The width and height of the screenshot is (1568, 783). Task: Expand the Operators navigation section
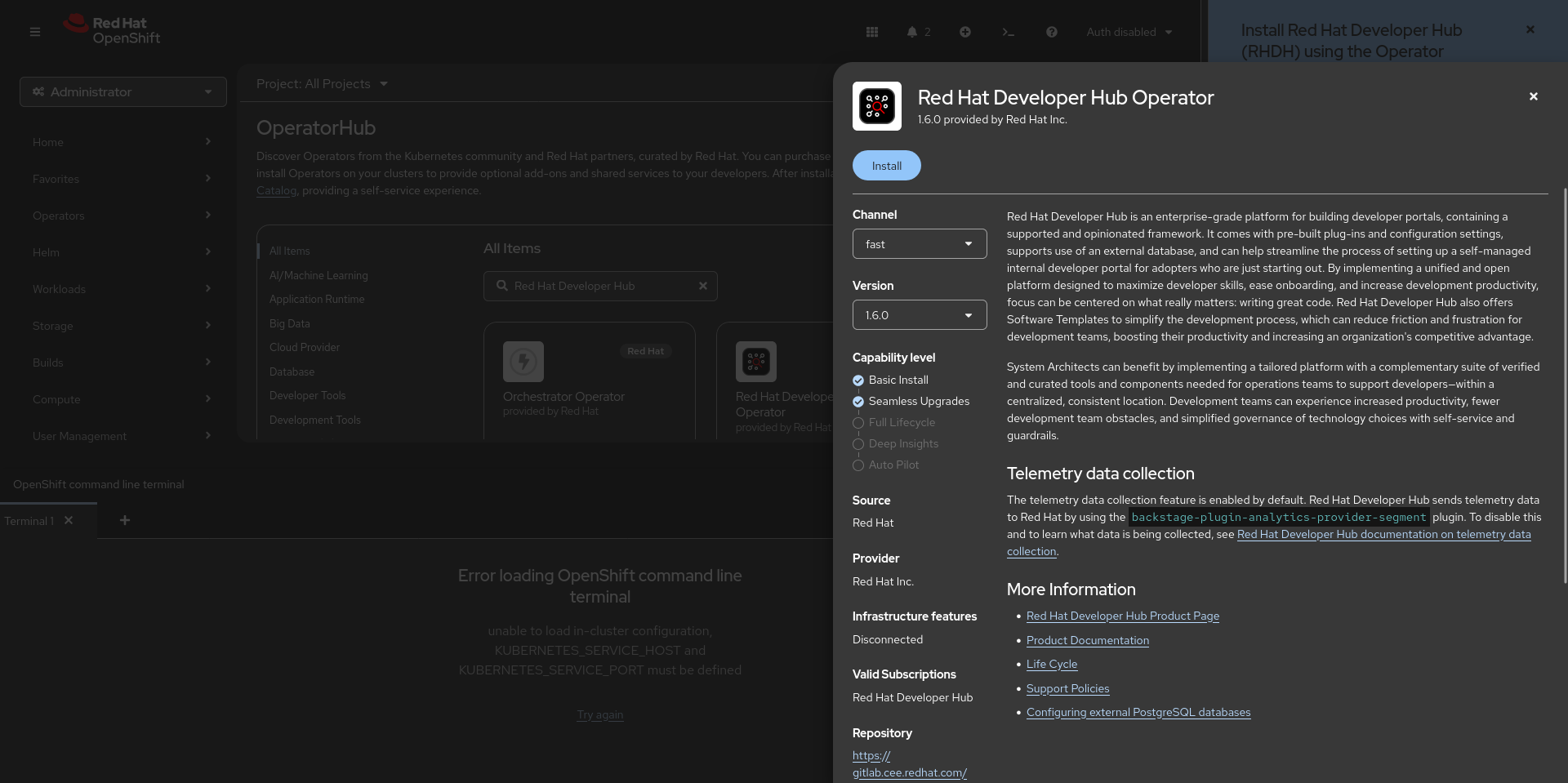122,216
